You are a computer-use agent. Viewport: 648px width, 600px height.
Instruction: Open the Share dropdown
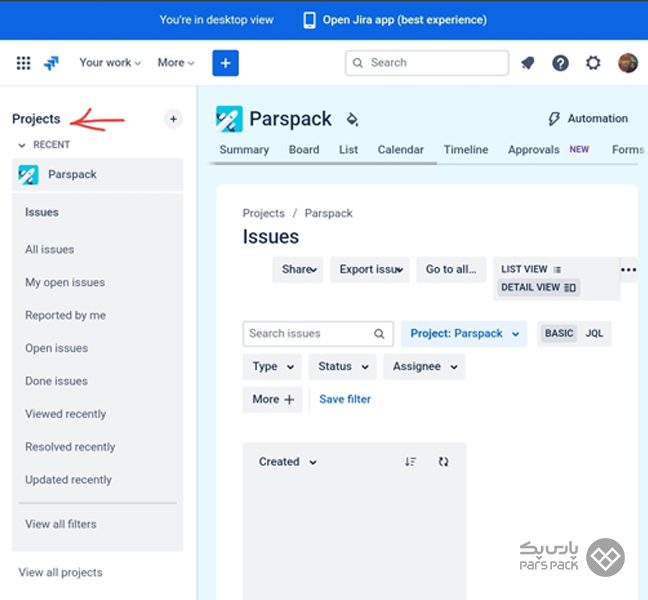coord(298,269)
